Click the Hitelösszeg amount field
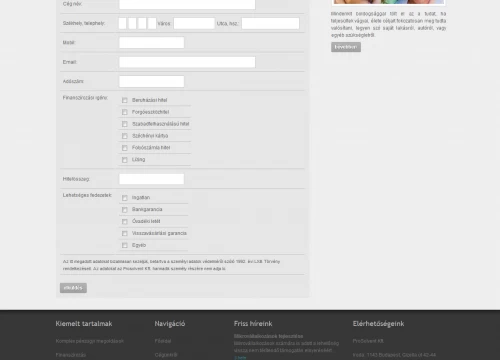 (x=152, y=179)
